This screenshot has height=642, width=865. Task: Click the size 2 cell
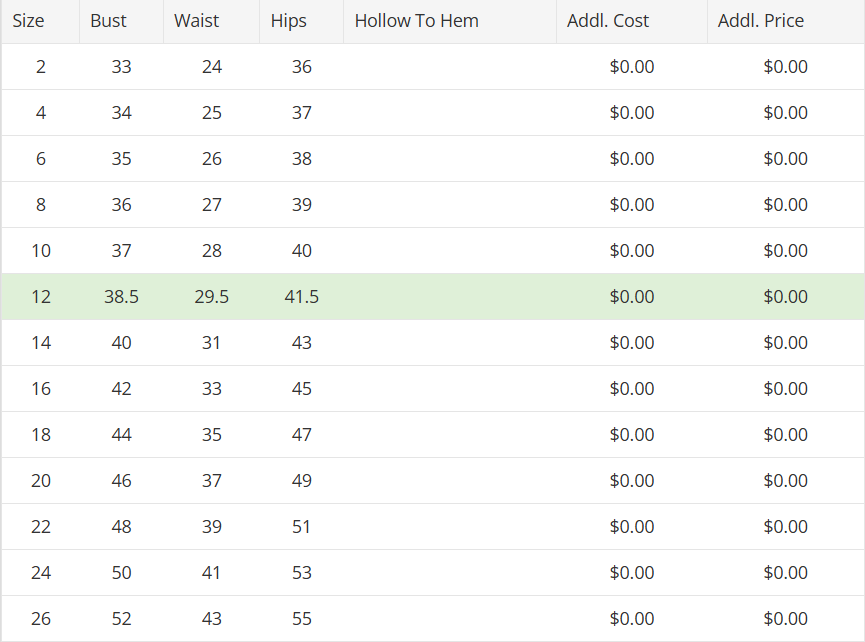[x=40, y=67]
